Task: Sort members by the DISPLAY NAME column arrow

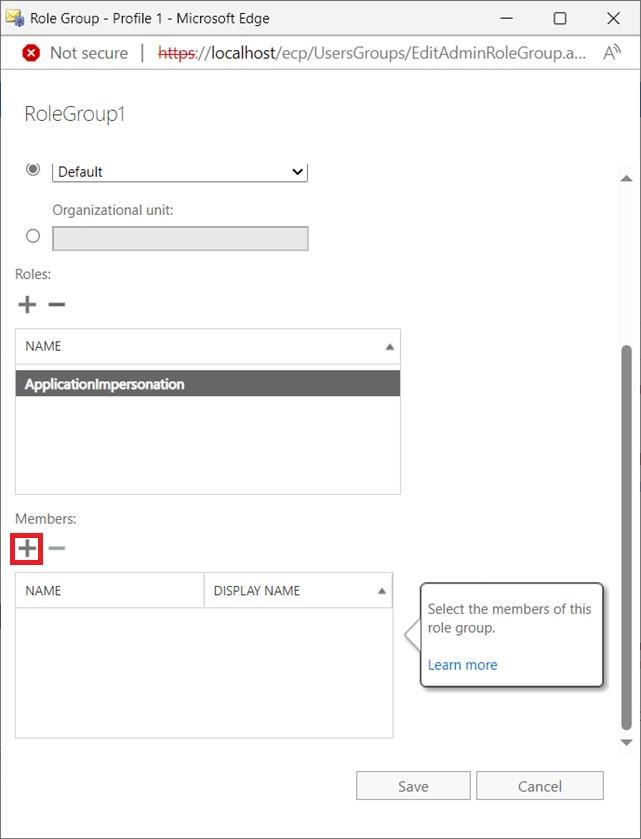Action: 381,591
